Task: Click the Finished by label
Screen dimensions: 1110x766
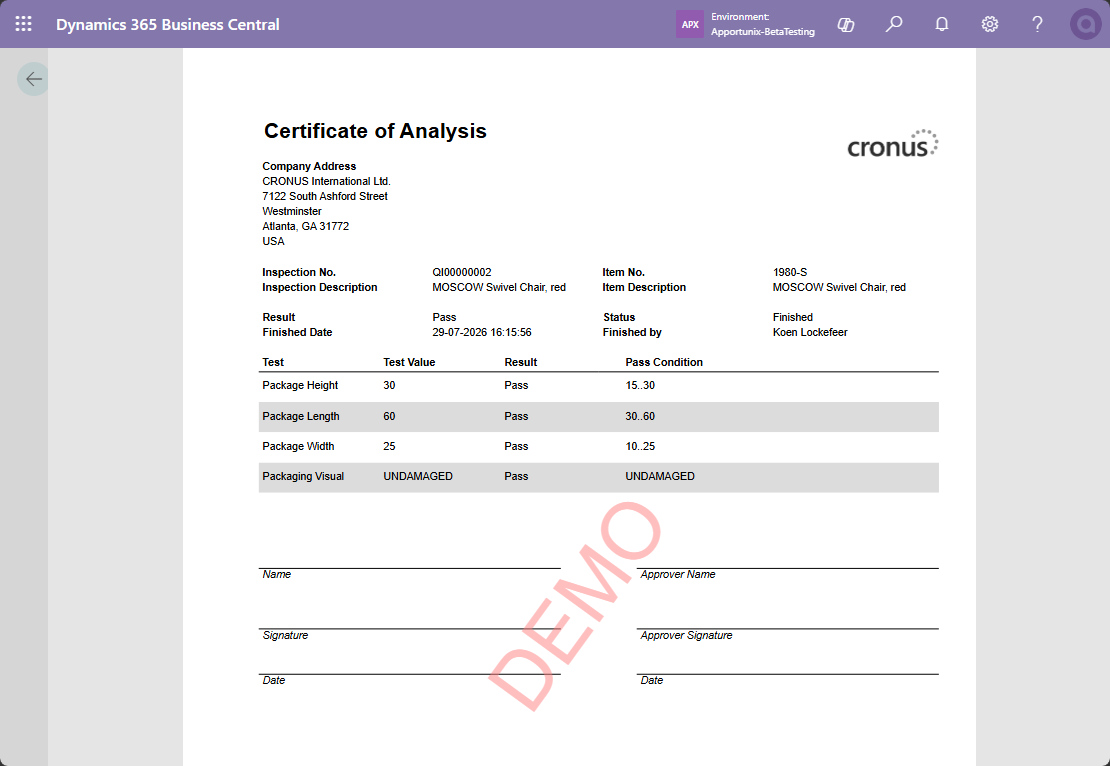Action: click(632, 333)
